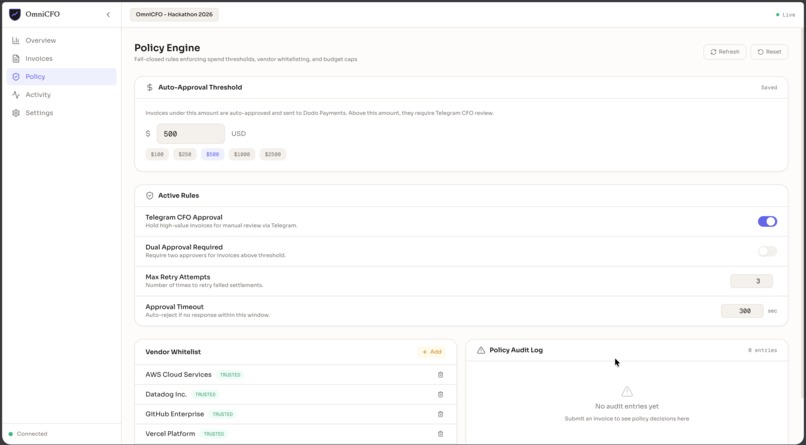Select the $100 preset threshold
The height and width of the screenshot is (445, 806).
pyautogui.click(x=157, y=154)
